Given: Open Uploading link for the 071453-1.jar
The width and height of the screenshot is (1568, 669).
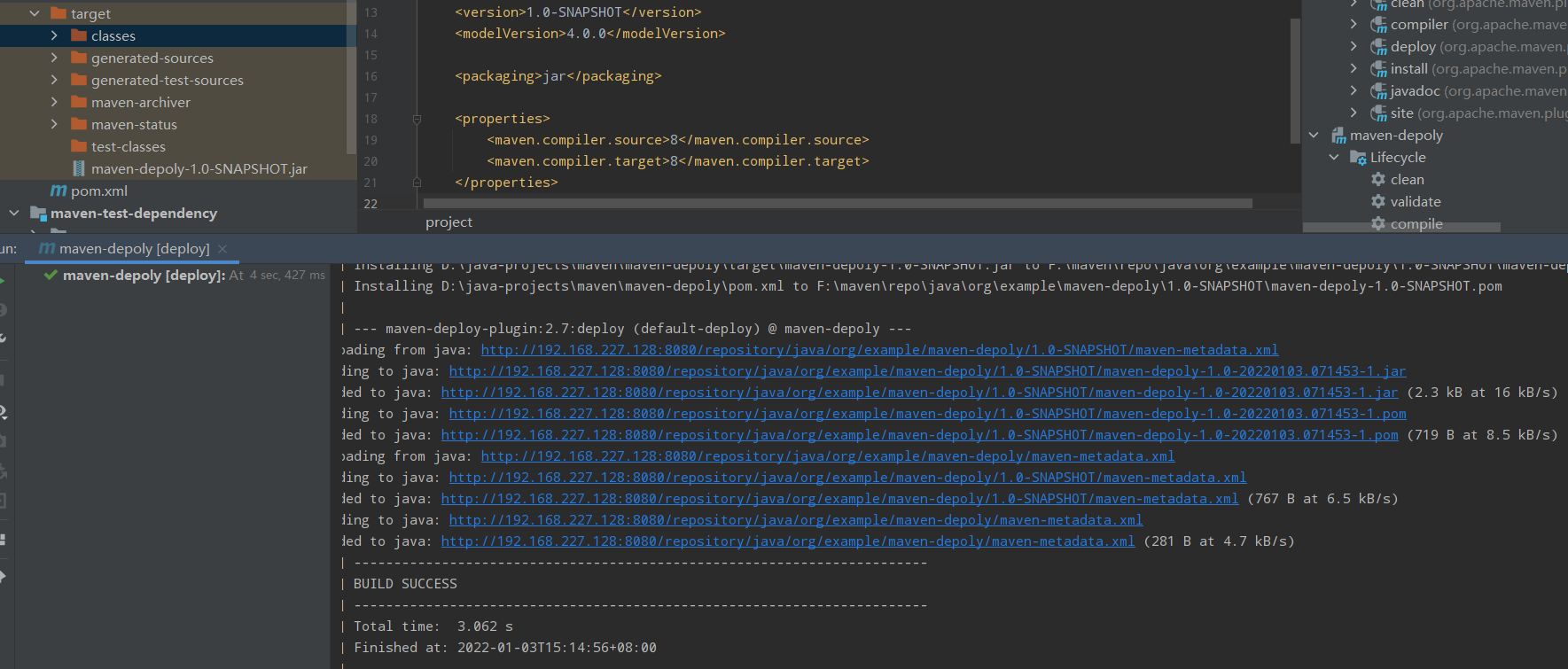Looking at the screenshot, I should coord(927,371).
